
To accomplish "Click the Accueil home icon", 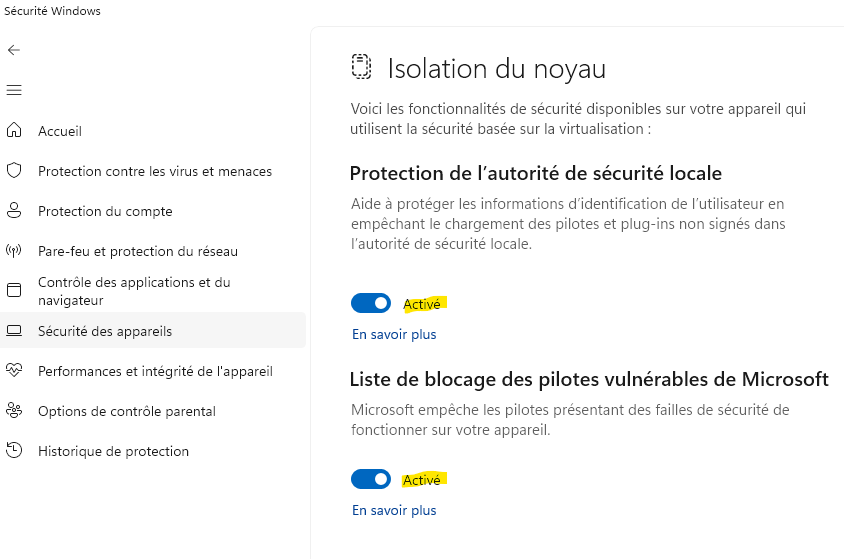I will (x=14, y=131).
